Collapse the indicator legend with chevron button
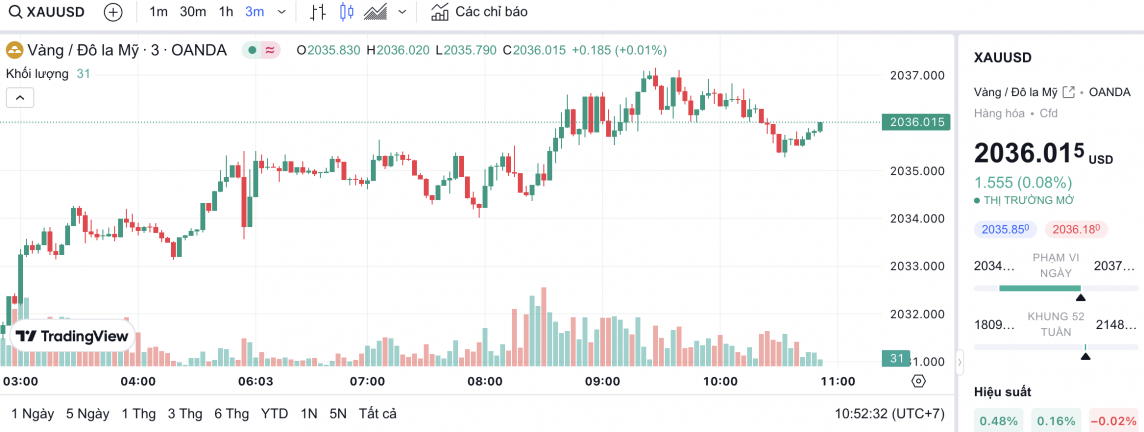This screenshot has height=432, width=1144. click(x=20, y=97)
